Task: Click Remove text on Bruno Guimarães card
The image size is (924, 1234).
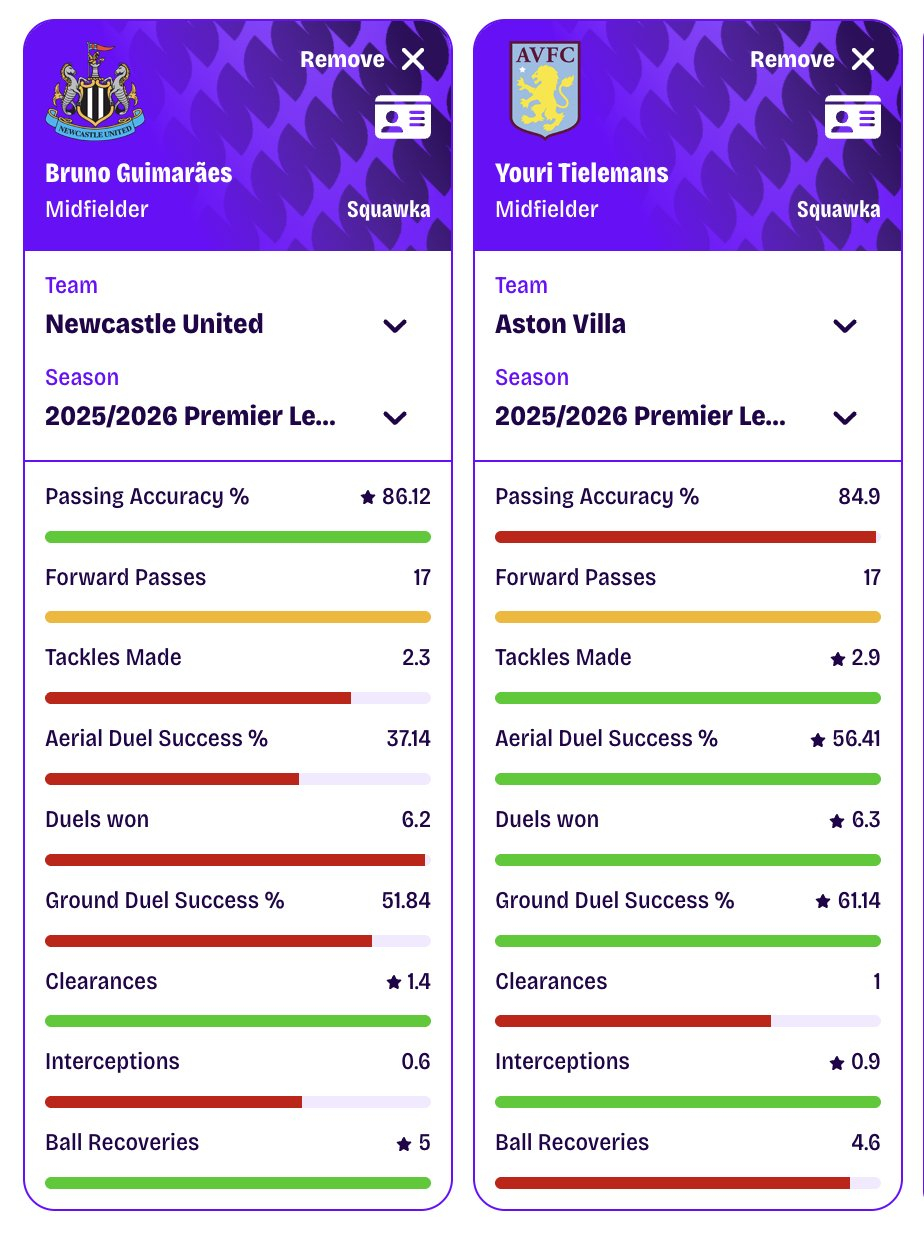Action: tap(342, 59)
